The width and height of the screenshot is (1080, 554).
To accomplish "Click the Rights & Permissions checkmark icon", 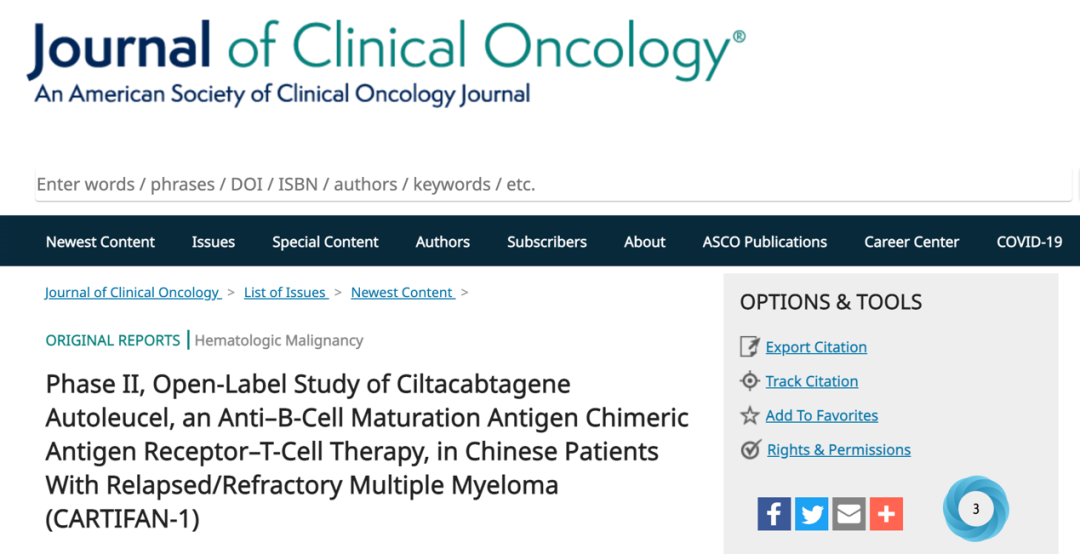I will click(x=749, y=450).
